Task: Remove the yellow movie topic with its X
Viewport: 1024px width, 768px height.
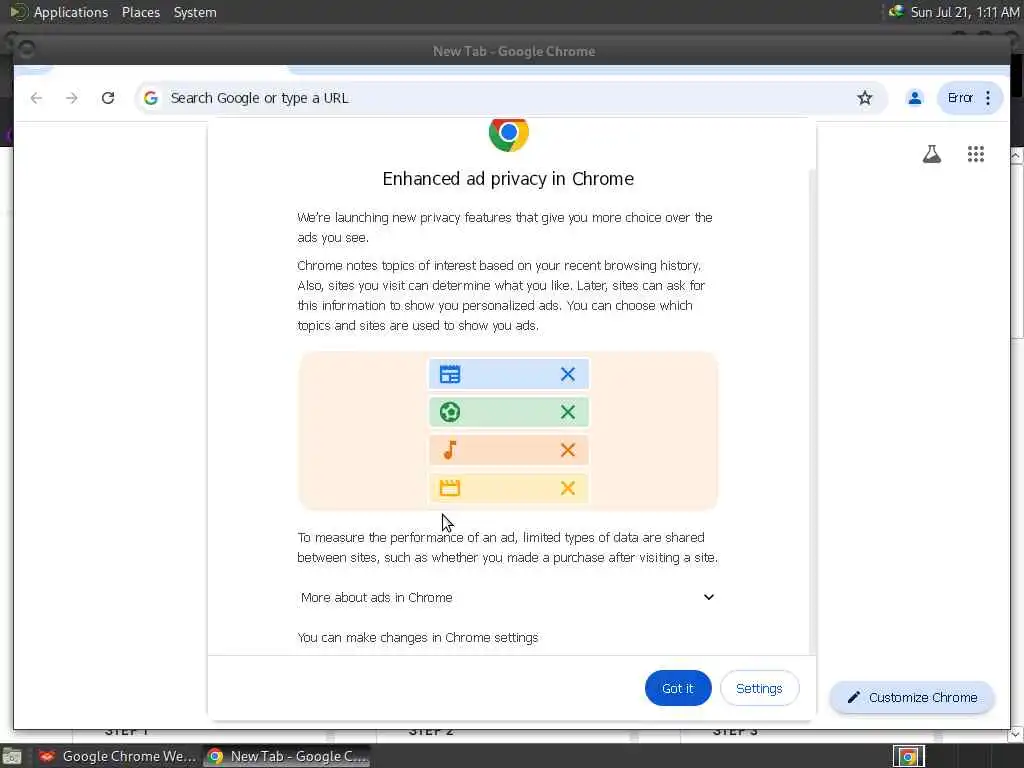Action: (x=568, y=488)
